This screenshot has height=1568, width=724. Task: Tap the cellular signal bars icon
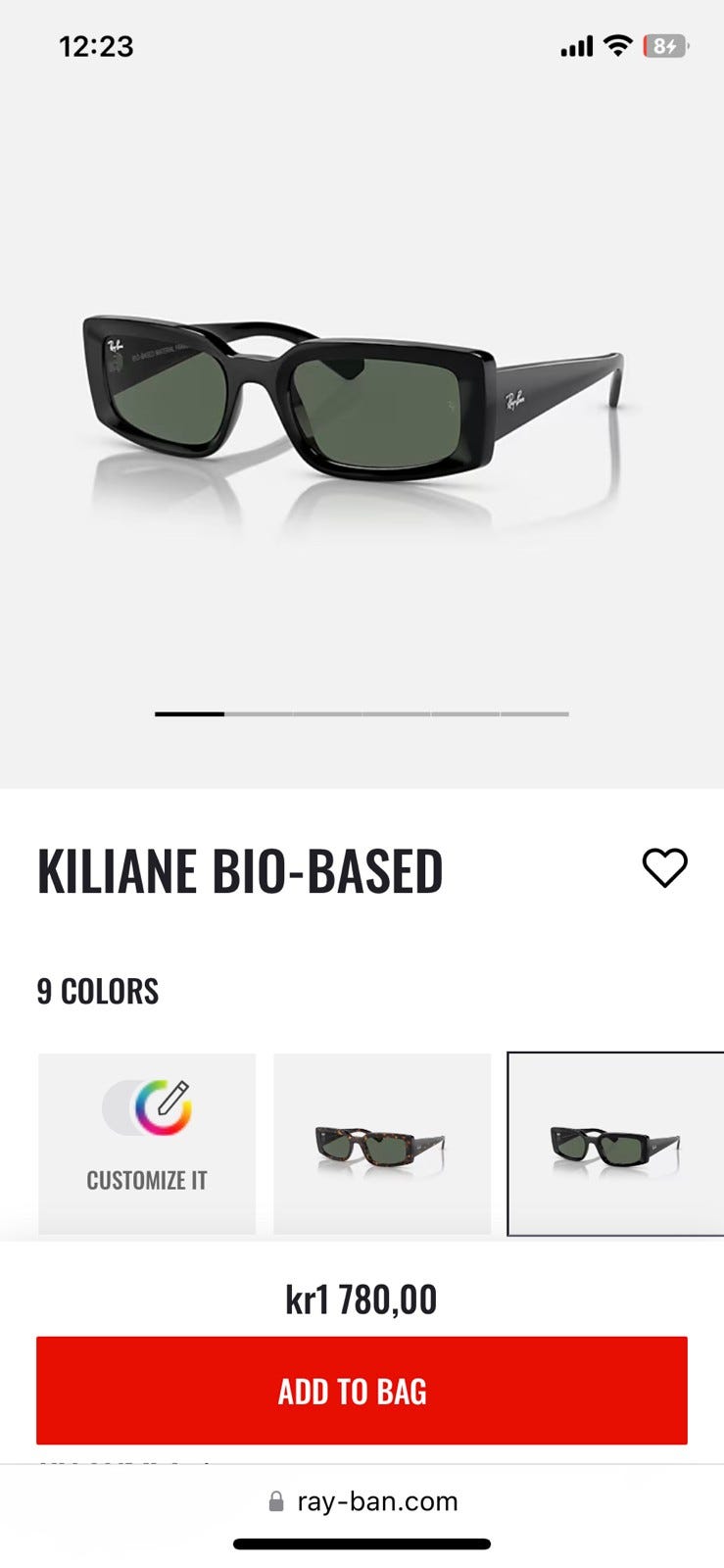[x=576, y=46]
